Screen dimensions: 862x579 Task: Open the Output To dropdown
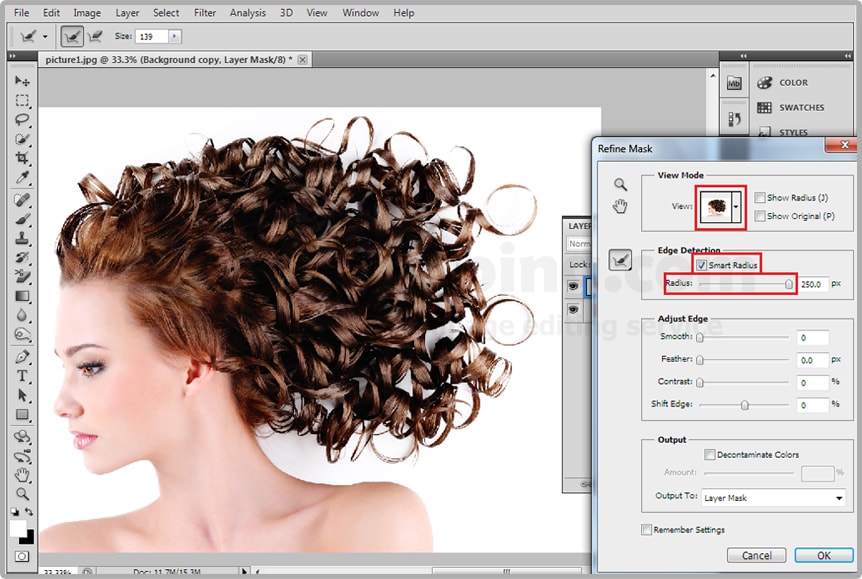(773, 497)
